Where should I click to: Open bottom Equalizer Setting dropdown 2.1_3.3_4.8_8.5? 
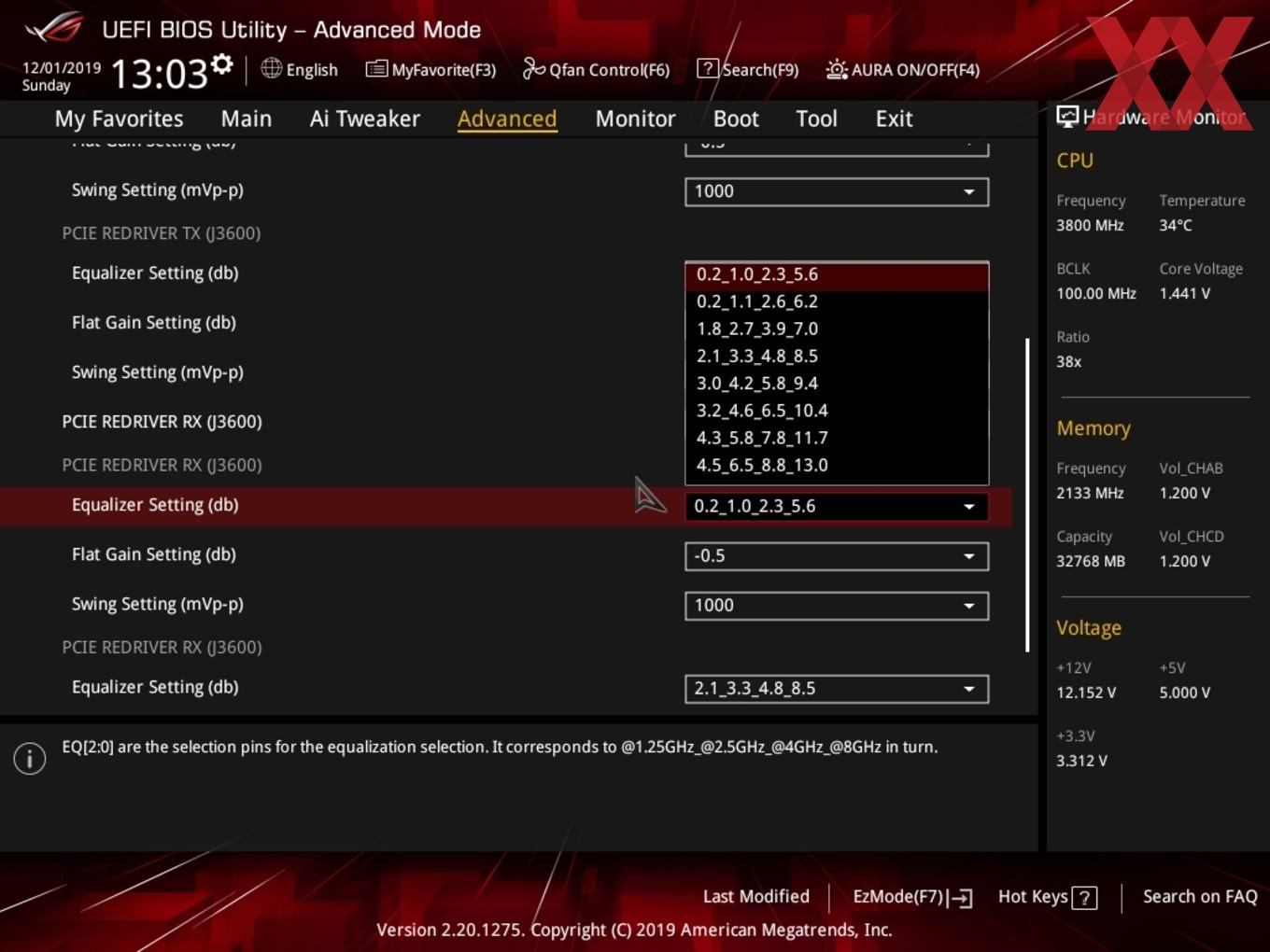click(x=837, y=689)
